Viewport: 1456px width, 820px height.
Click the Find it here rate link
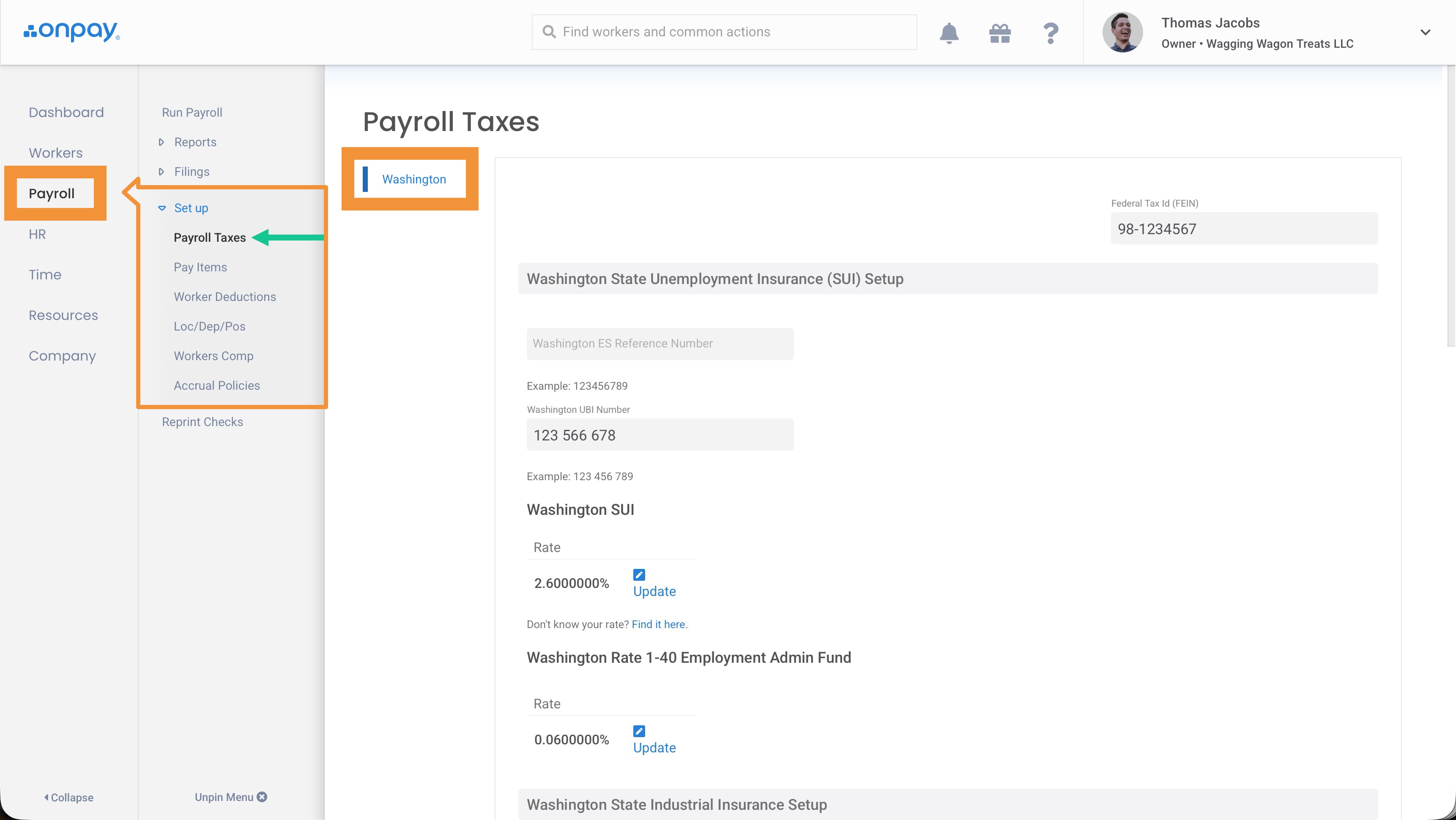tap(658, 624)
